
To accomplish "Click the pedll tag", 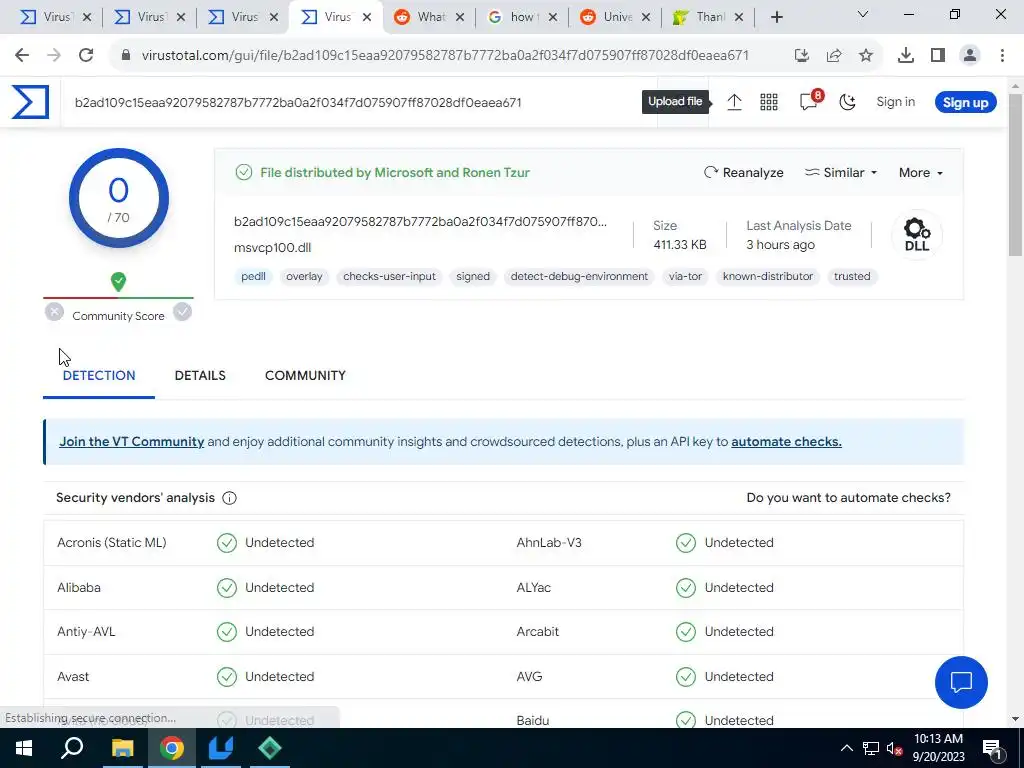I will click(253, 276).
